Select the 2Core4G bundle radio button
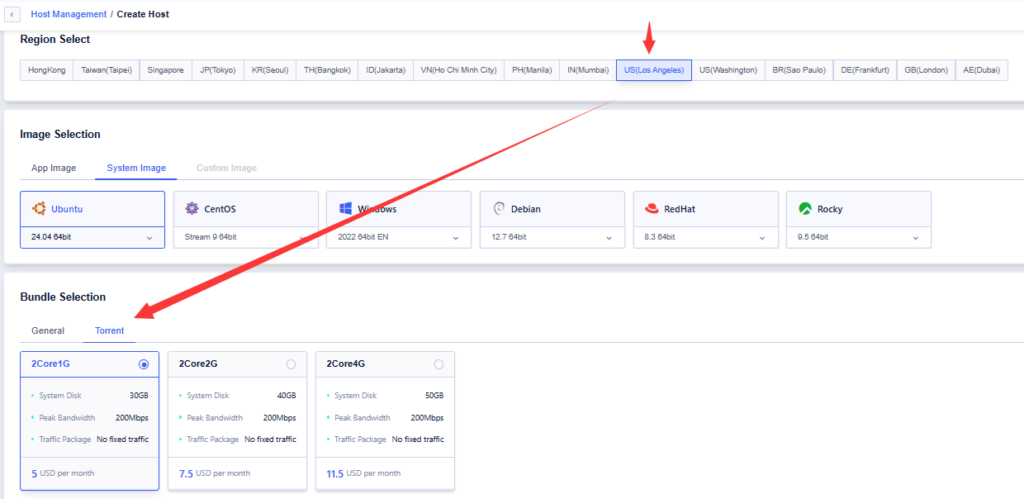The height and width of the screenshot is (499, 1024). click(x=438, y=364)
